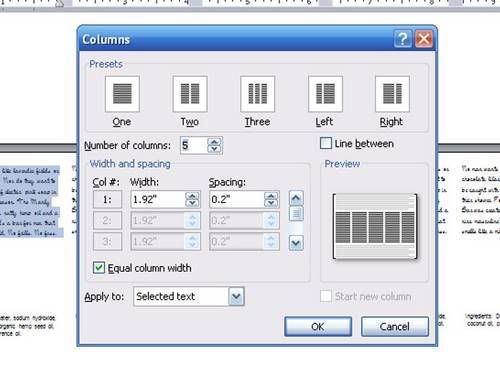Uncheck Equal column width
The height and width of the screenshot is (375, 500).
click(99, 268)
